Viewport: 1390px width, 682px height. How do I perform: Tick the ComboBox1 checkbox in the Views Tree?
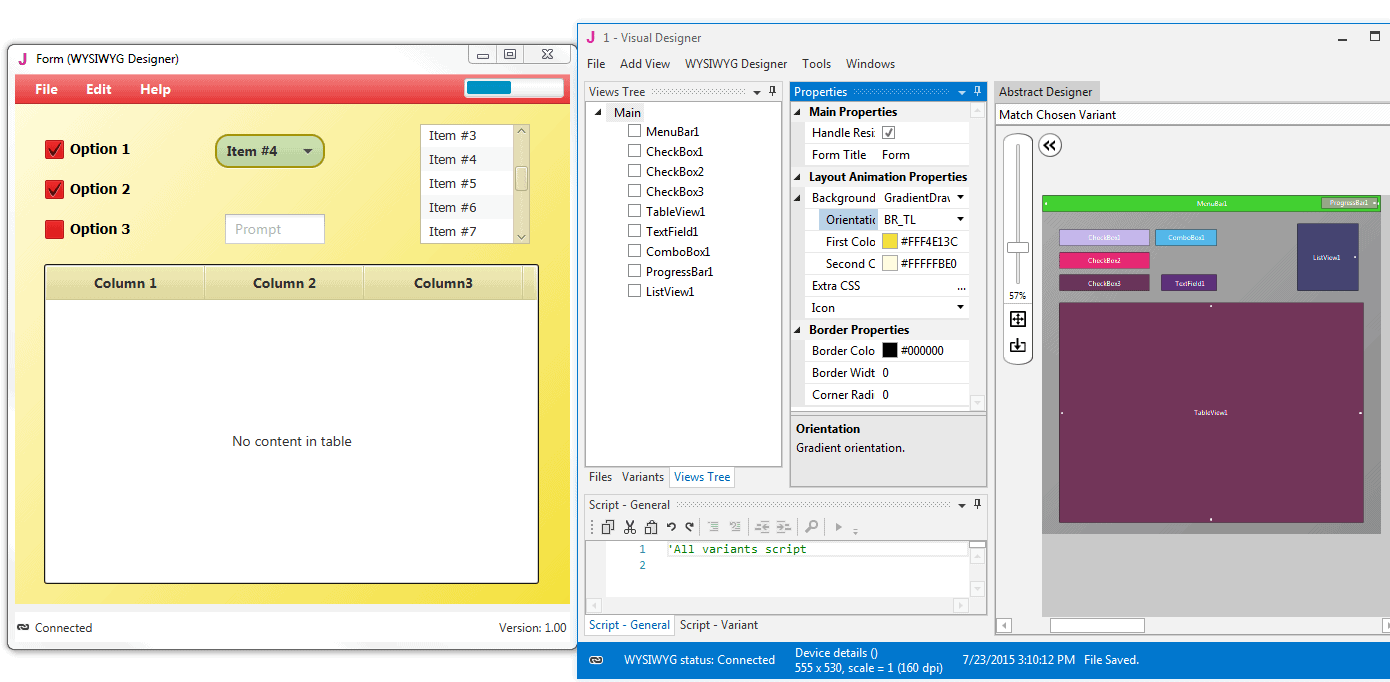634,251
